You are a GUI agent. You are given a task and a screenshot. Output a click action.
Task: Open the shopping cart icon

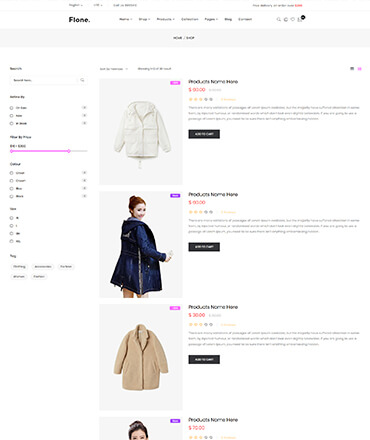[x=300, y=19]
